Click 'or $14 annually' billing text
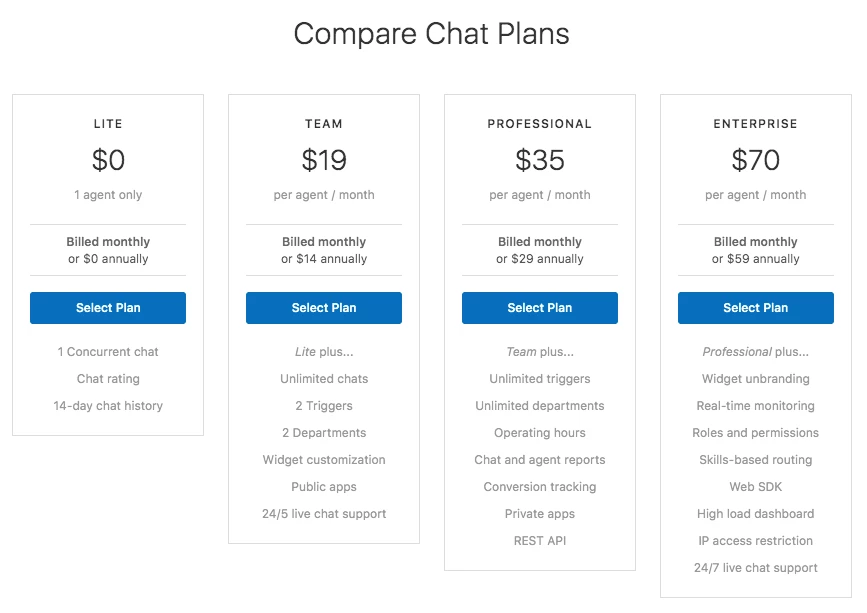The width and height of the screenshot is (867, 613). pyautogui.click(x=324, y=259)
